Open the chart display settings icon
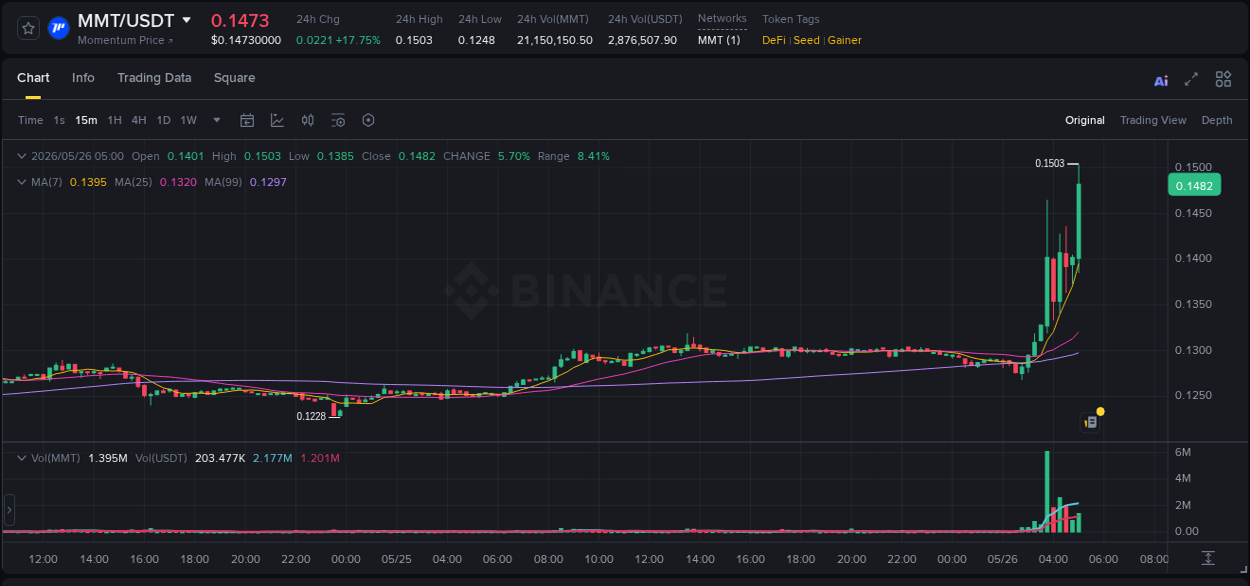This screenshot has width=1250, height=586. (338, 120)
